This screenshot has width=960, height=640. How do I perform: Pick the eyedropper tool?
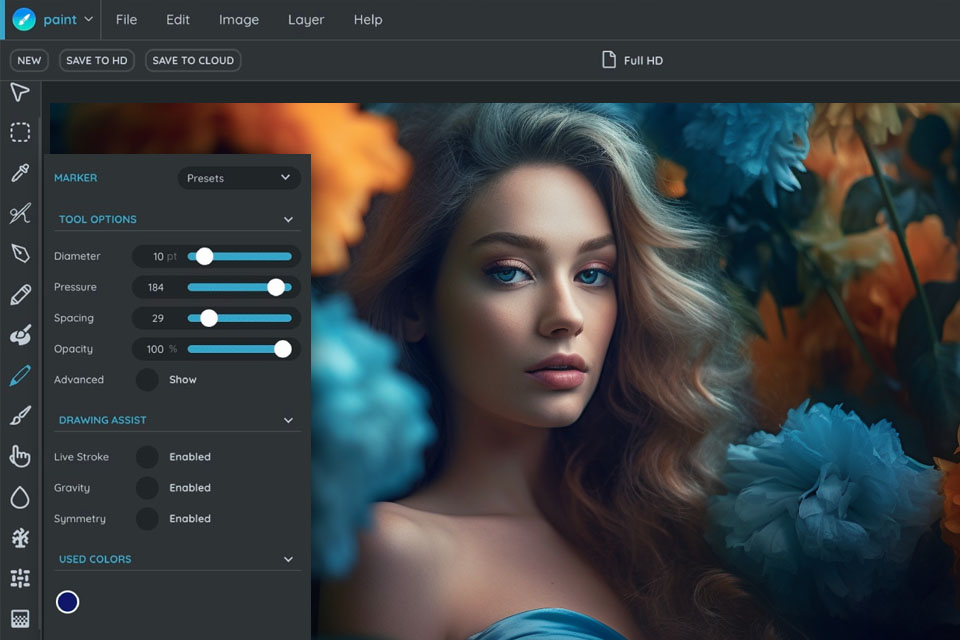point(19,172)
